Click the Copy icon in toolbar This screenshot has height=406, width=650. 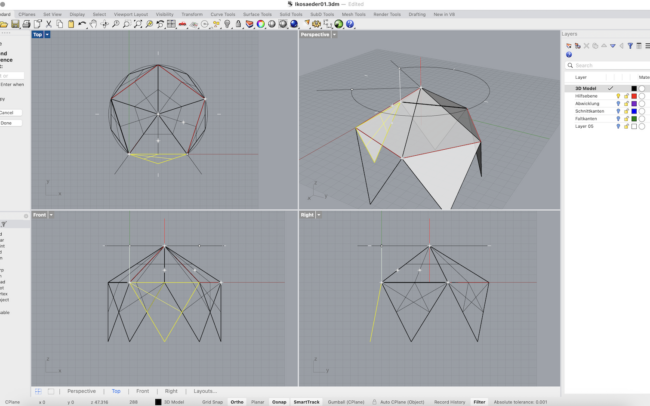[x=60, y=24]
